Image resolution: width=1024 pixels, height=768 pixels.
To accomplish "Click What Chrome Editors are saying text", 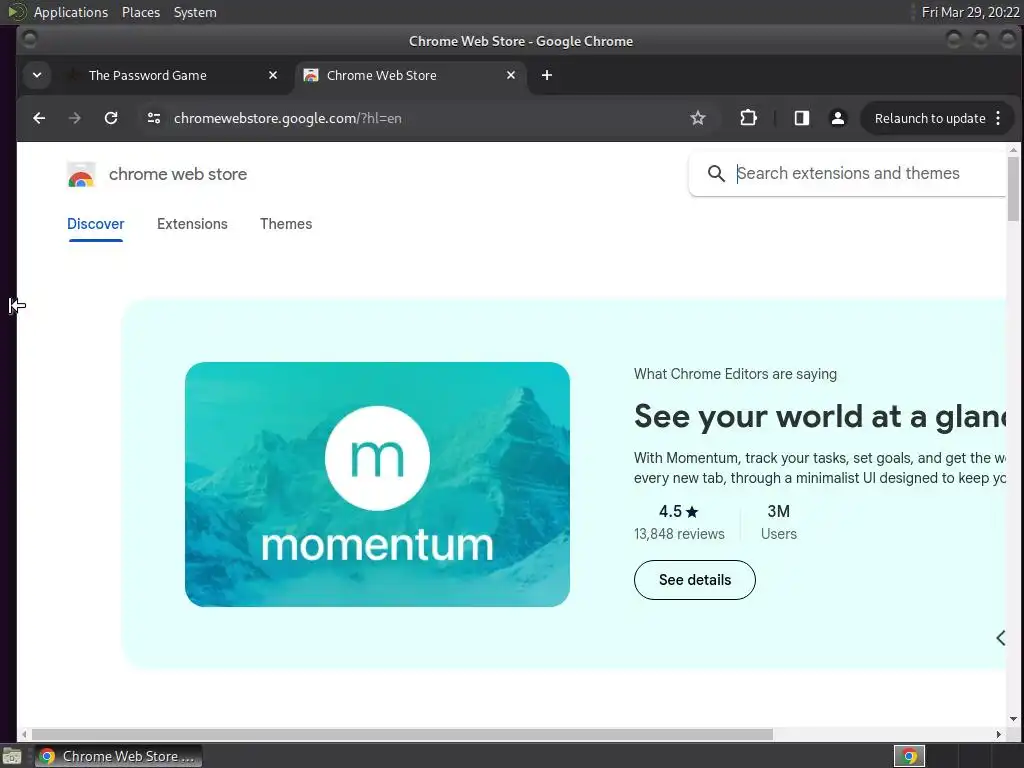I will [x=735, y=374].
